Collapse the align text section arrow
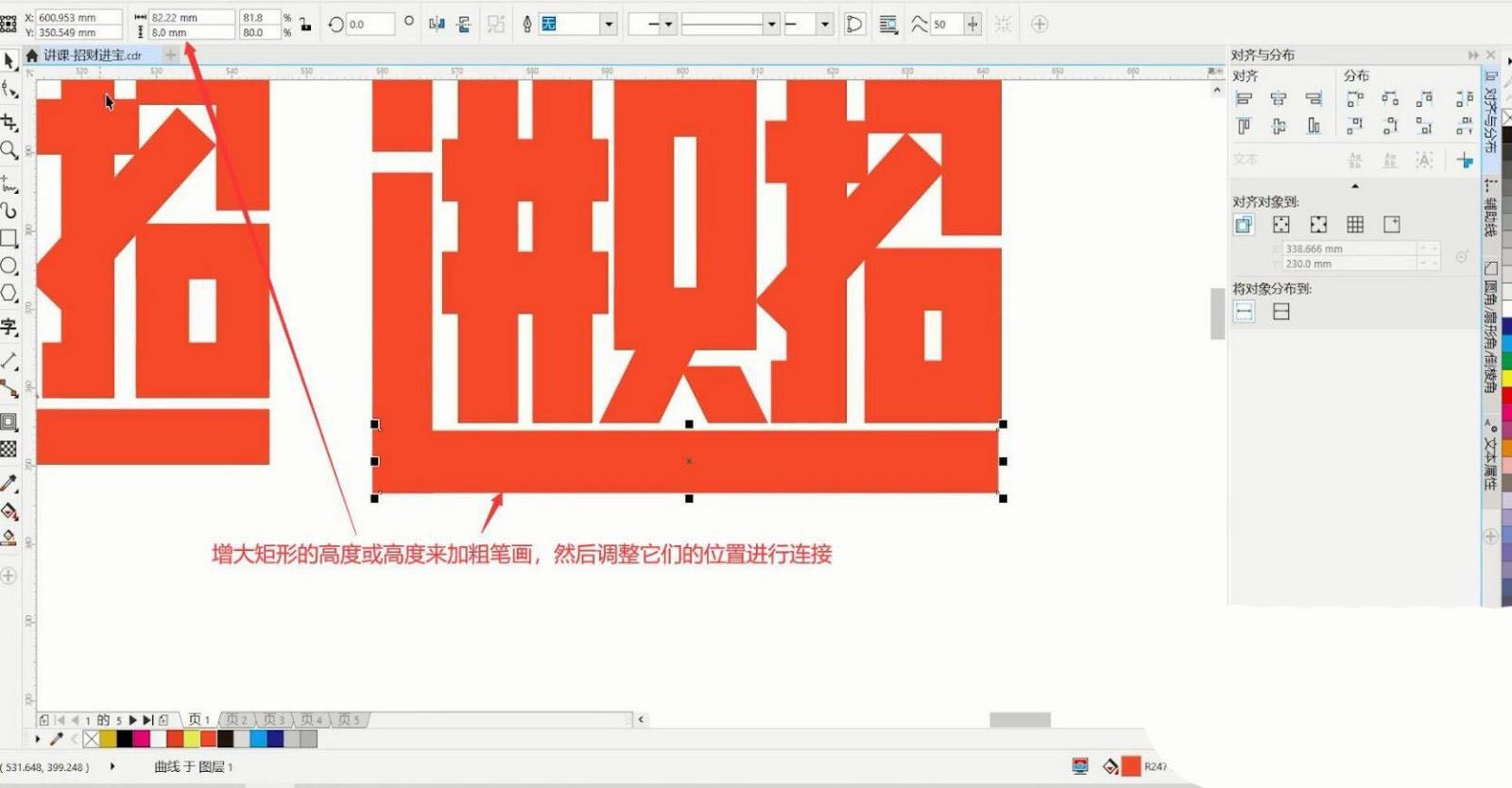The image size is (1512, 788). tap(1355, 186)
